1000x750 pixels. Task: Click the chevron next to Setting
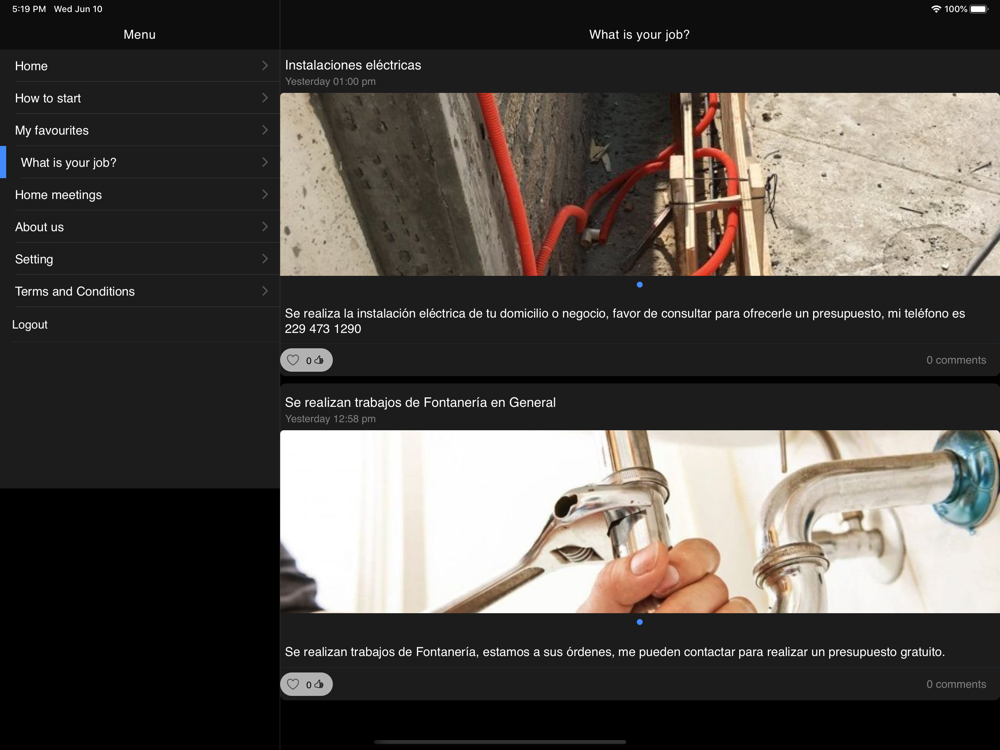point(265,259)
